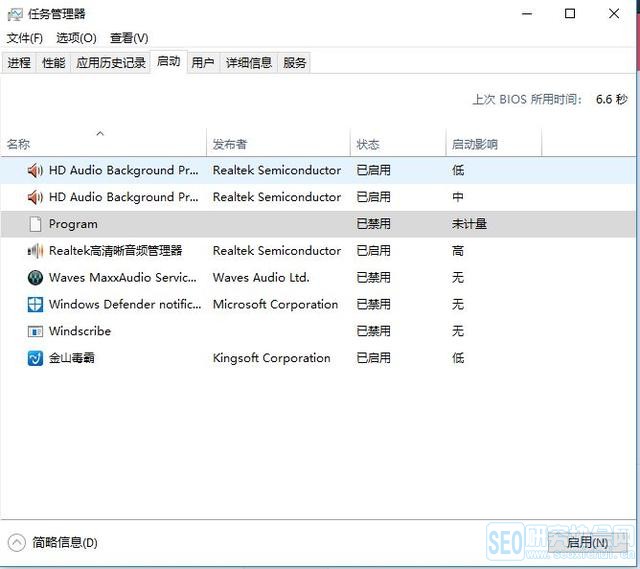Viewport: 640px width, 569px height.
Task: Close the Task Manager window
Action: point(614,14)
